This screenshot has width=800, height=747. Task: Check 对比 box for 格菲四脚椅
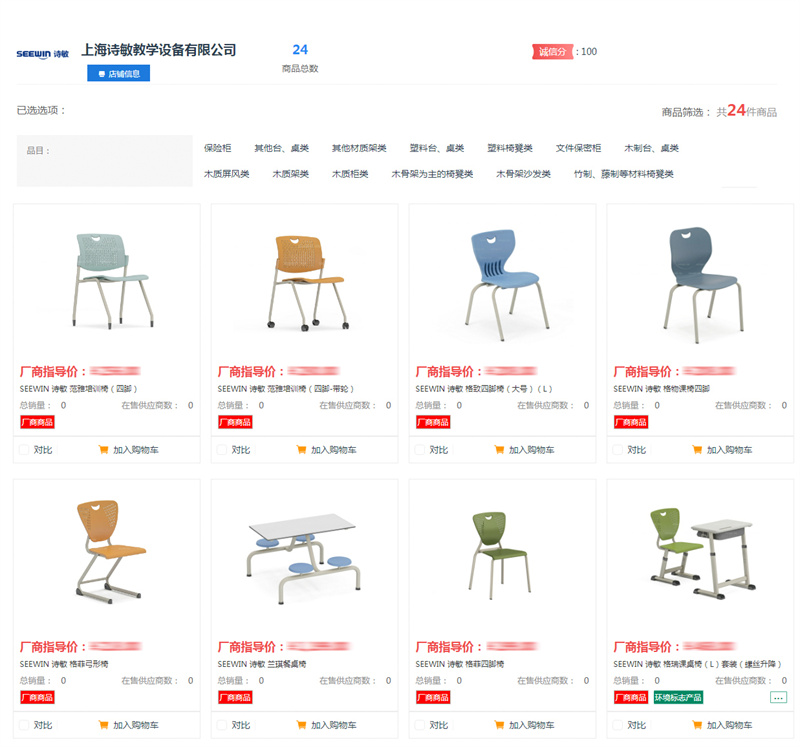[420, 725]
